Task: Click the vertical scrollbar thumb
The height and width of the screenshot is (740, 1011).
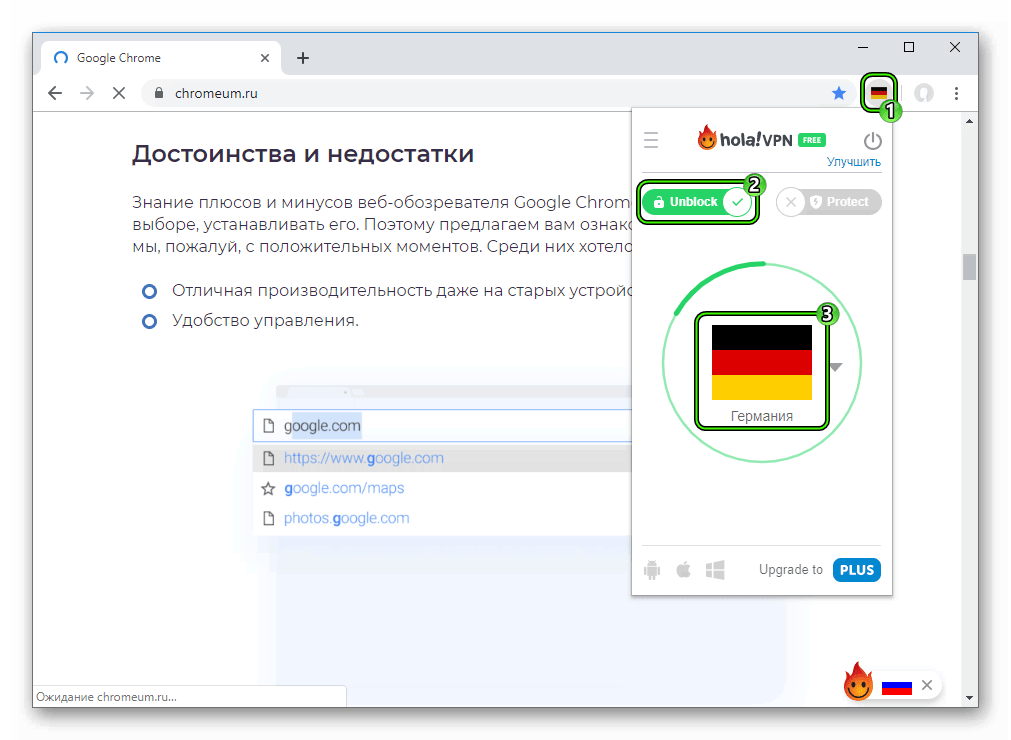Action: 969,267
